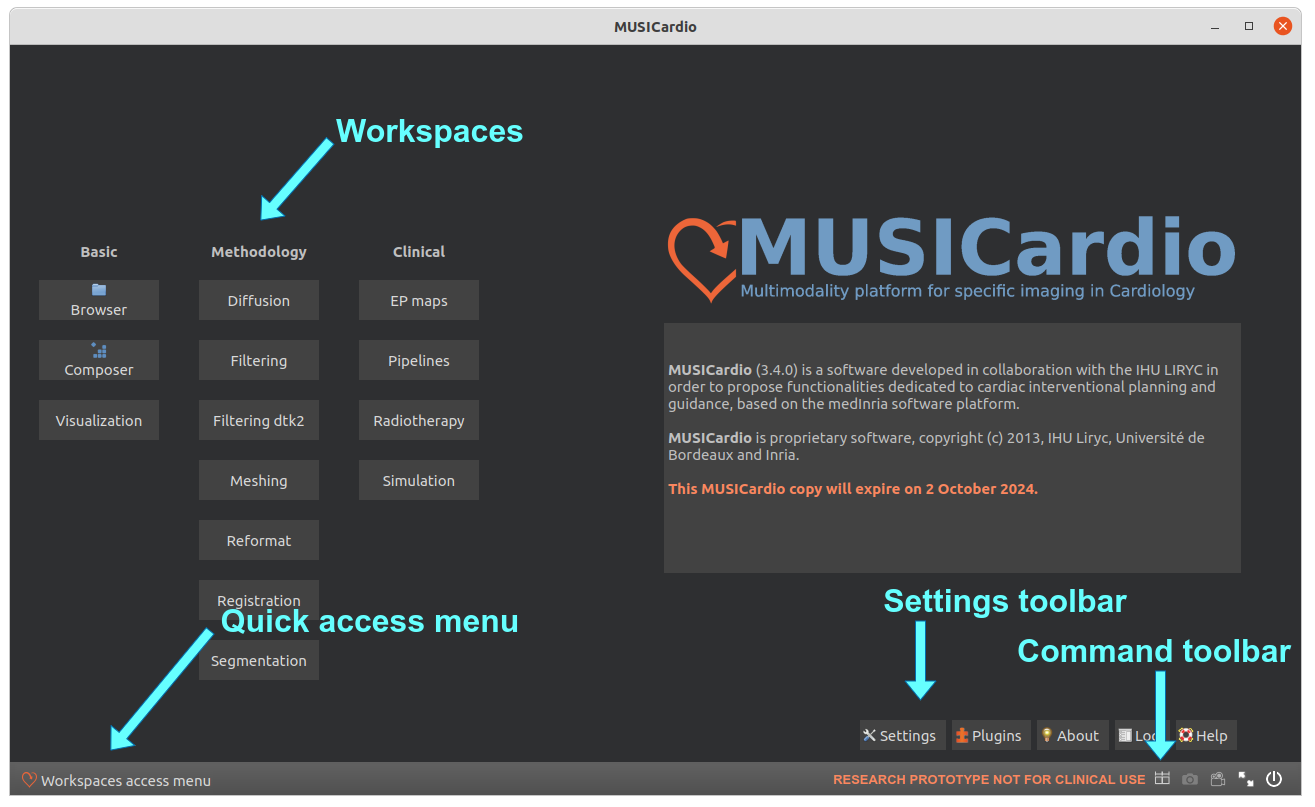
Task: Click the heart icon beside Workspaces access menu
Action: [x=29, y=780]
